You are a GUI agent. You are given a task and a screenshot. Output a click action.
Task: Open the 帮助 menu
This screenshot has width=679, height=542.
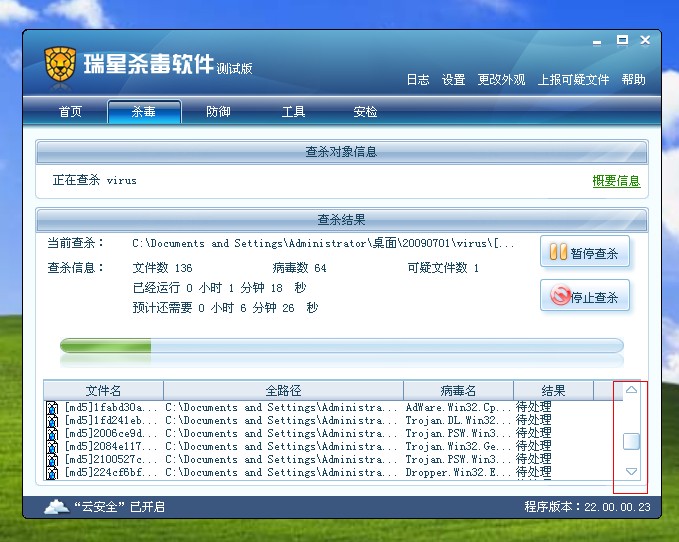(634, 80)
